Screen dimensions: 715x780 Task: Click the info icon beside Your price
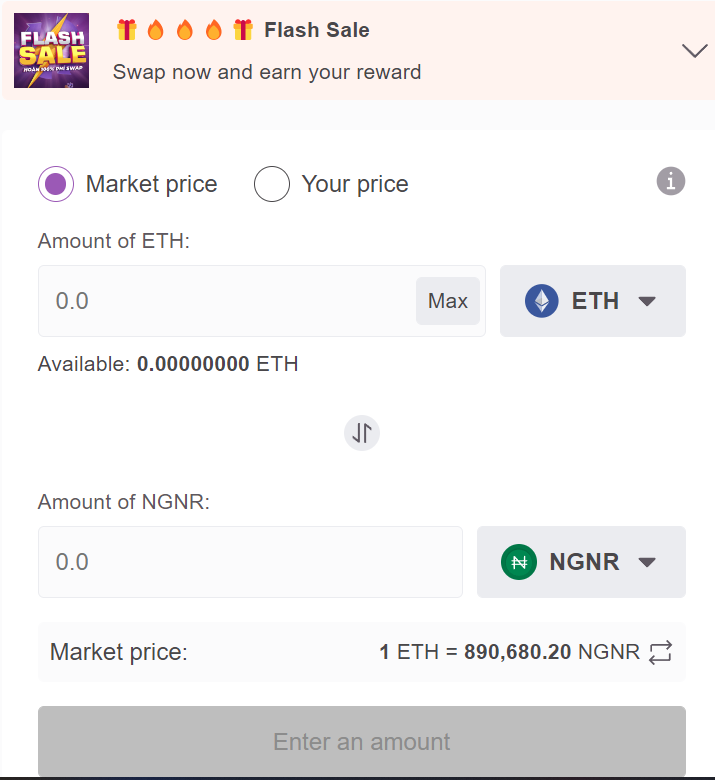click(x=671, y=181)
